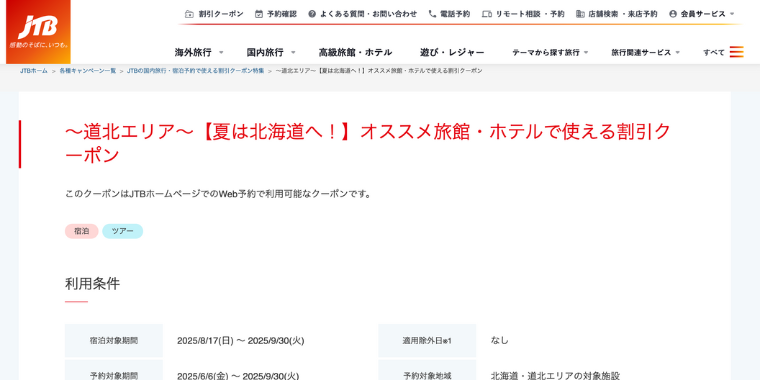Select the 遊び・レジャー menu item
This screenshot has height=380, width=760.
(452, 52)
